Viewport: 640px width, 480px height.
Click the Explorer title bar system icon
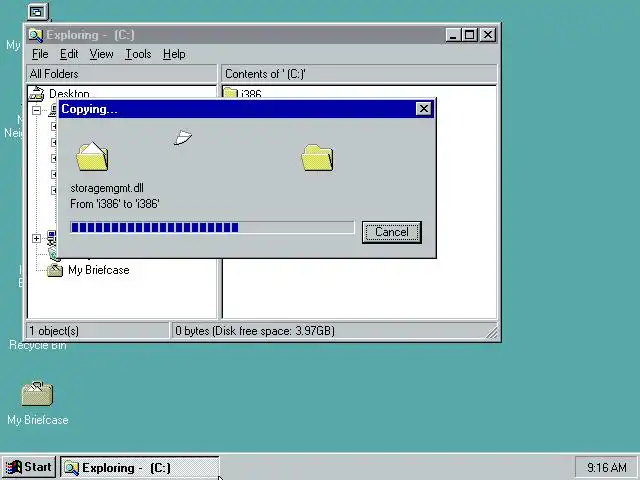tap(36, 35)
